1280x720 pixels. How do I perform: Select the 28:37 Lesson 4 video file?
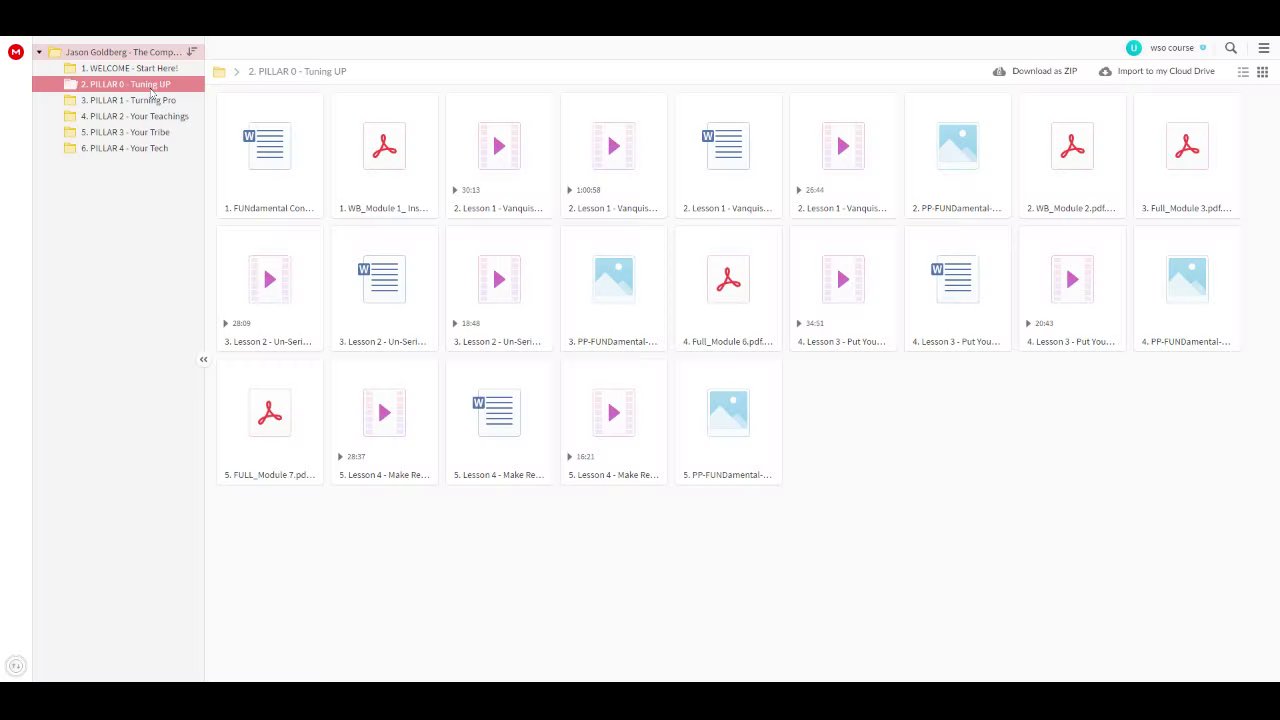[384, 424]
